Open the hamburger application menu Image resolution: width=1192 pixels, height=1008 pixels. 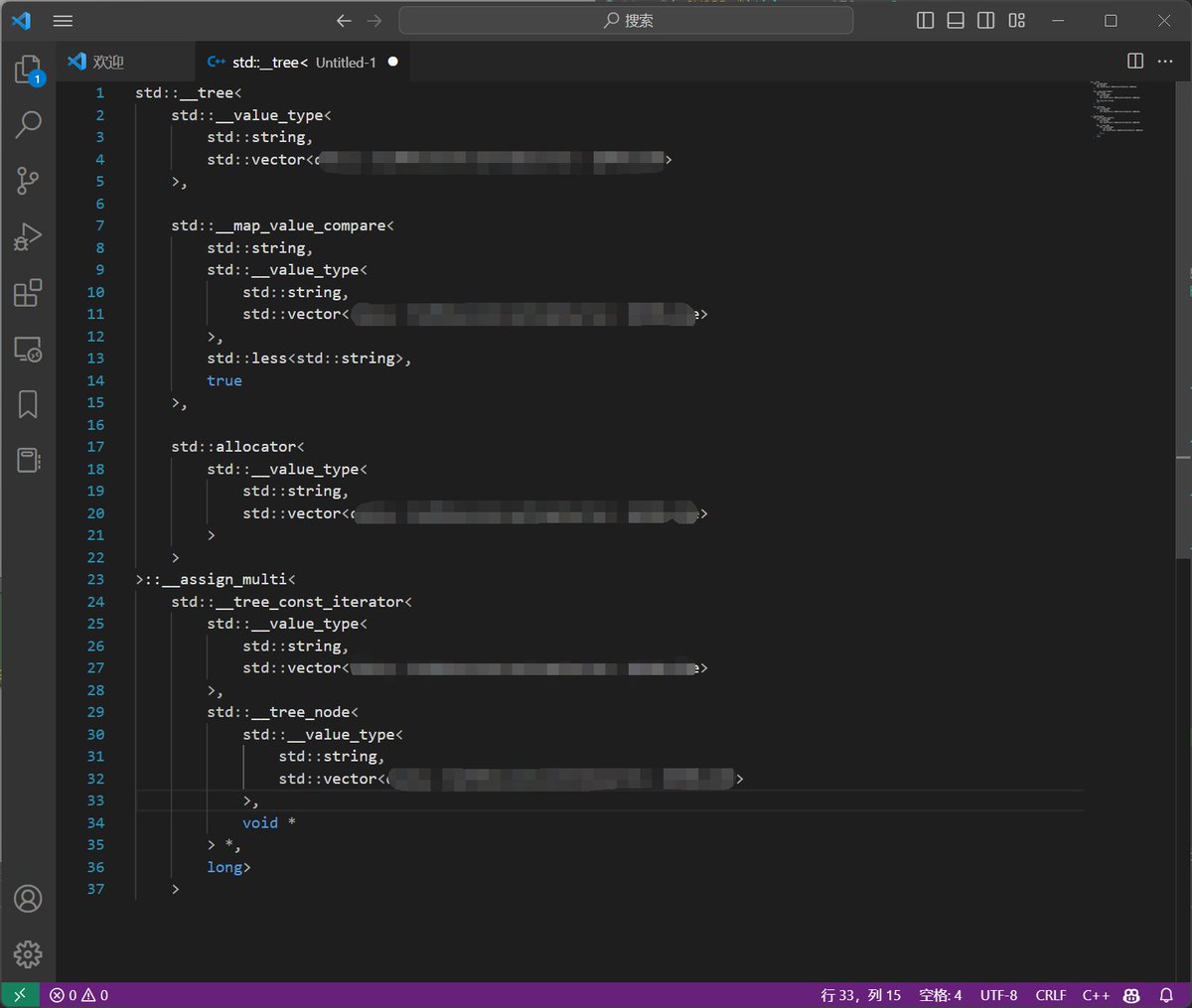click(x=63, y=20)
